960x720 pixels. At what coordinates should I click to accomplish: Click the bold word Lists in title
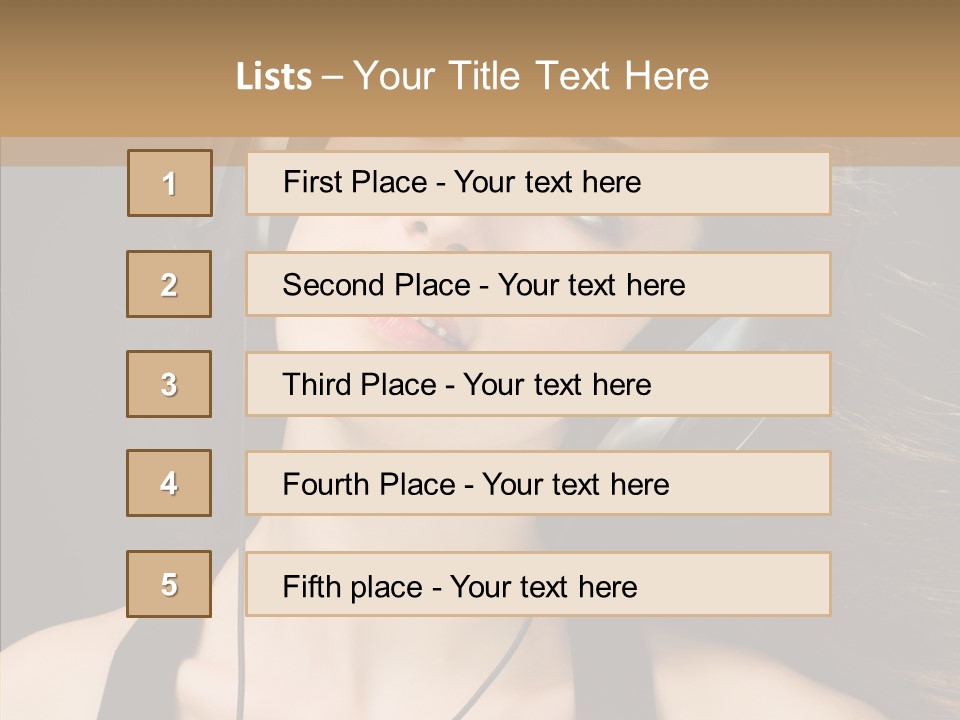point(274,77)
